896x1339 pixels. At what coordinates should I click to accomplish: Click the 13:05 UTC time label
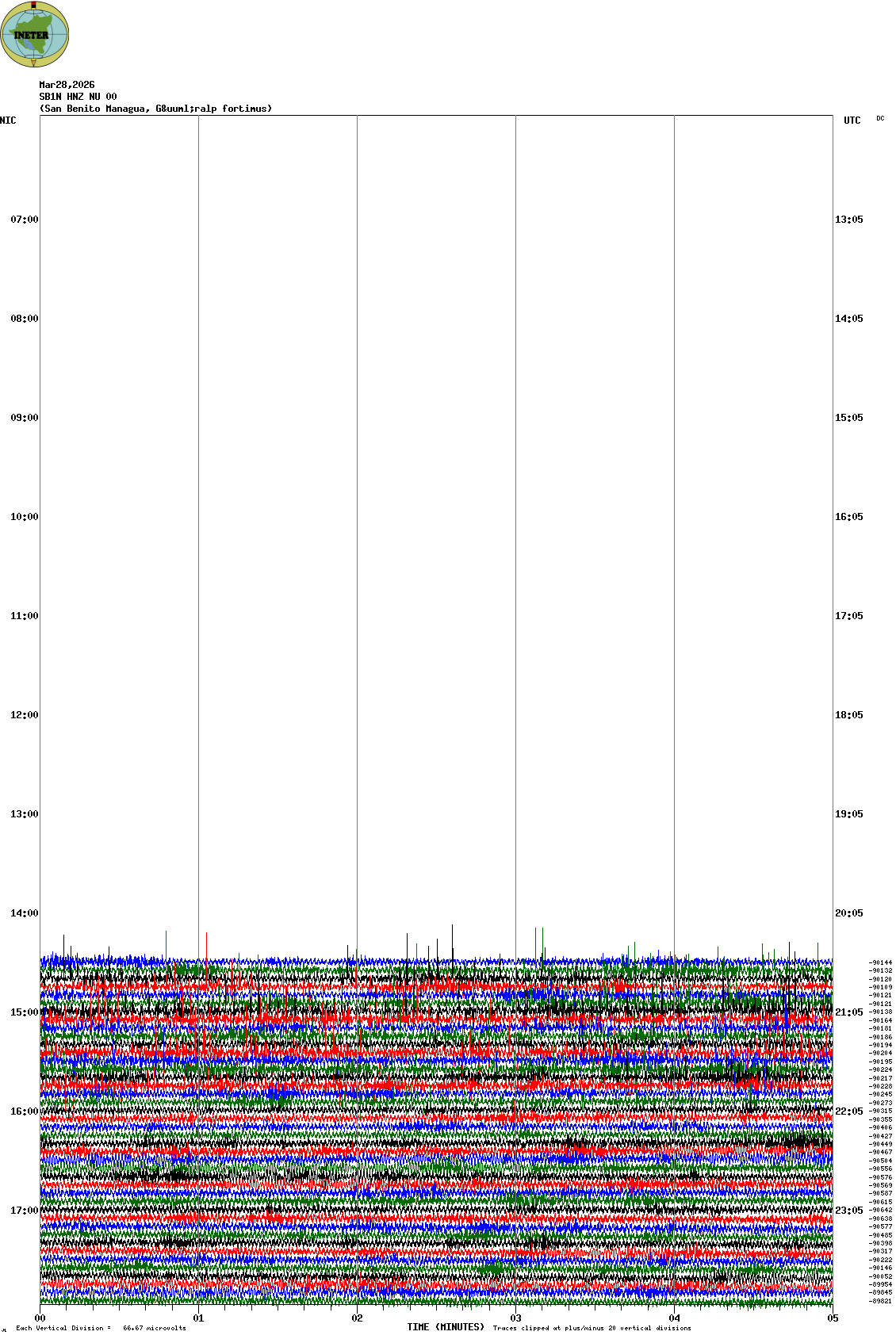(x=848, y=220)
